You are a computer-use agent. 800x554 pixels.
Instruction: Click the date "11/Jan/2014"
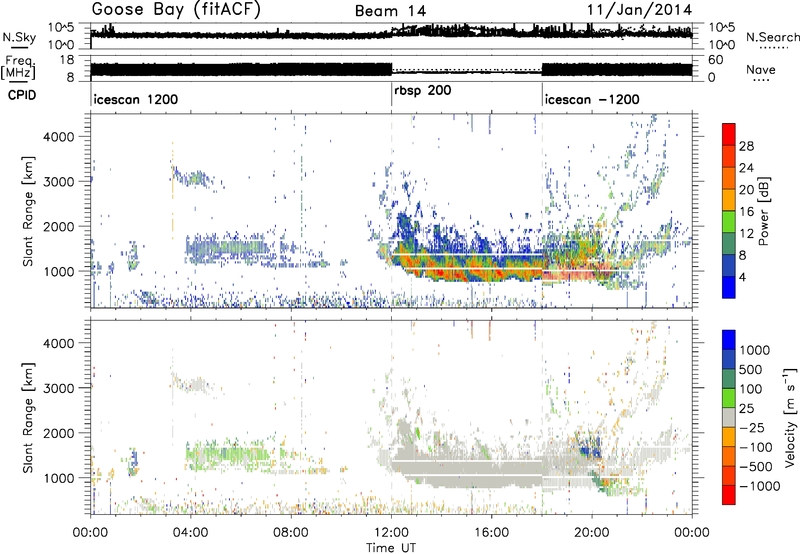tap(639, 10)
